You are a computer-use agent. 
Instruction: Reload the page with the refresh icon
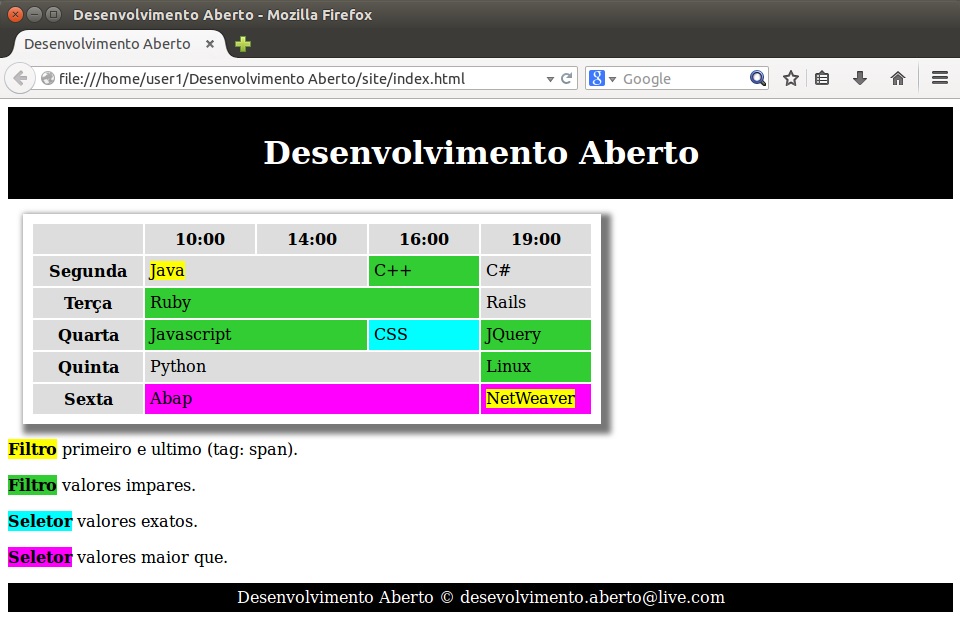567,79
